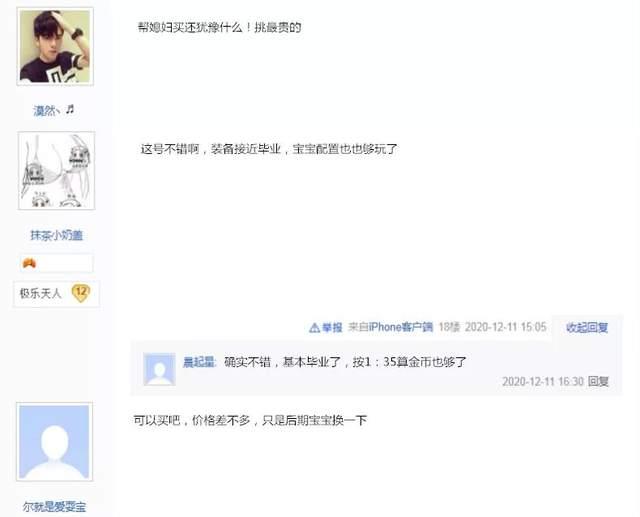This screenshot has width=640, height=517.
Task: Click the orange badge icon under 抹茶小奶盖
Action: click(29, 264)
